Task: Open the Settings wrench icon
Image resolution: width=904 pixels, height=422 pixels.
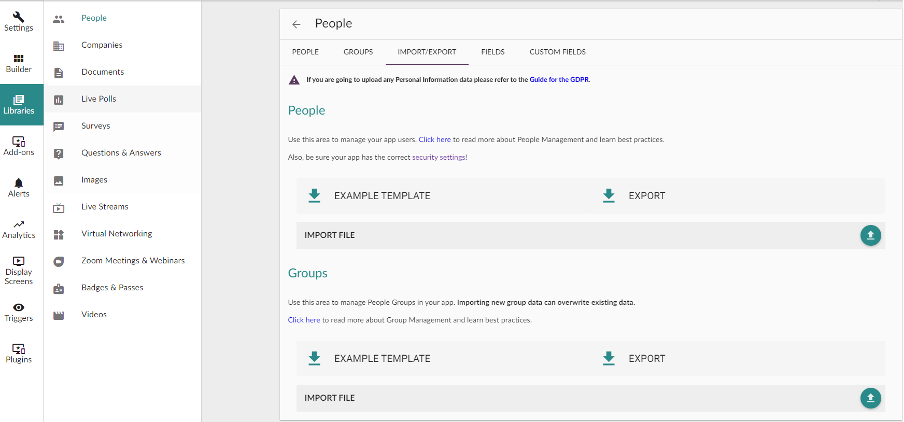Action: point(19,17)
